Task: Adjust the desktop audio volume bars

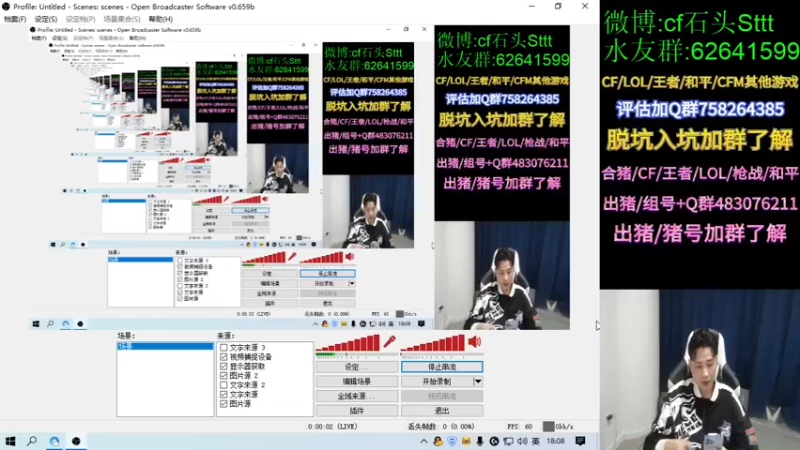Action: point(433,343)
